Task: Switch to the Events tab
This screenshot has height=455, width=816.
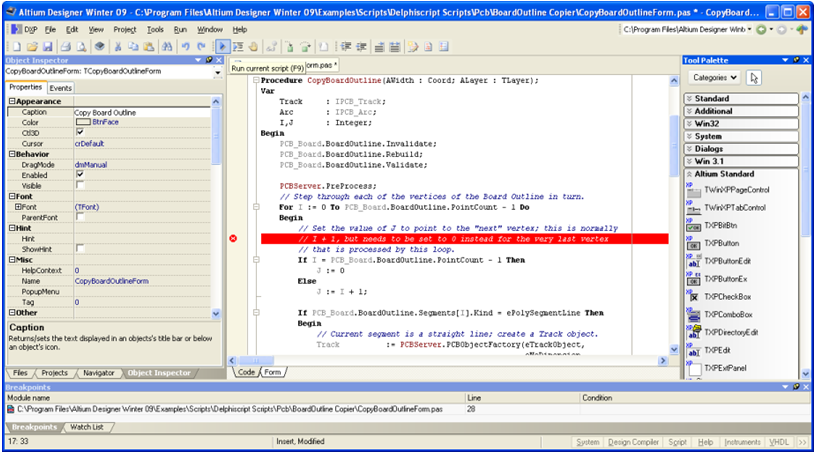Action: point(60,88)
